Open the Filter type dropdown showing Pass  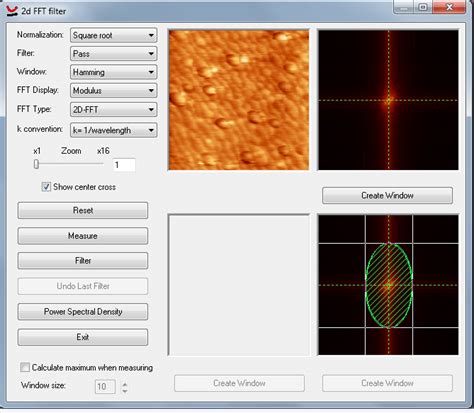click(x=114, y=54)
